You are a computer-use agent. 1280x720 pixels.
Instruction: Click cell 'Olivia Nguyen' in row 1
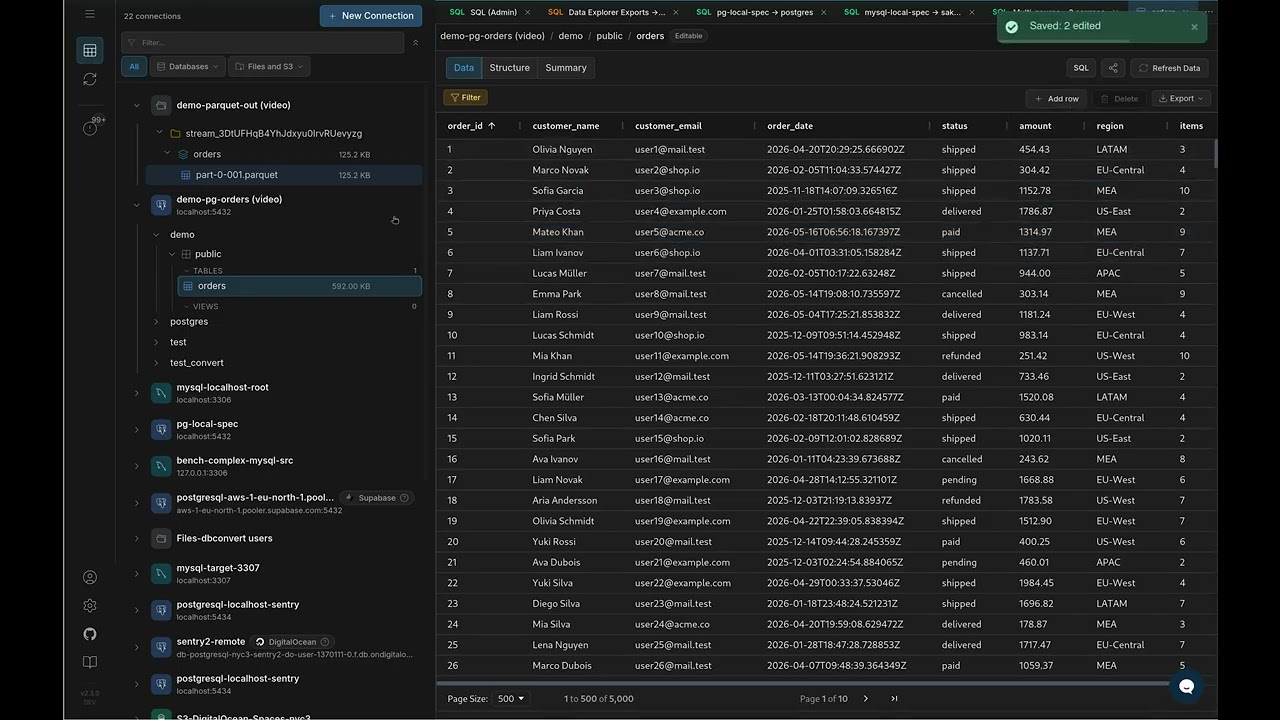tap(562, 150)
